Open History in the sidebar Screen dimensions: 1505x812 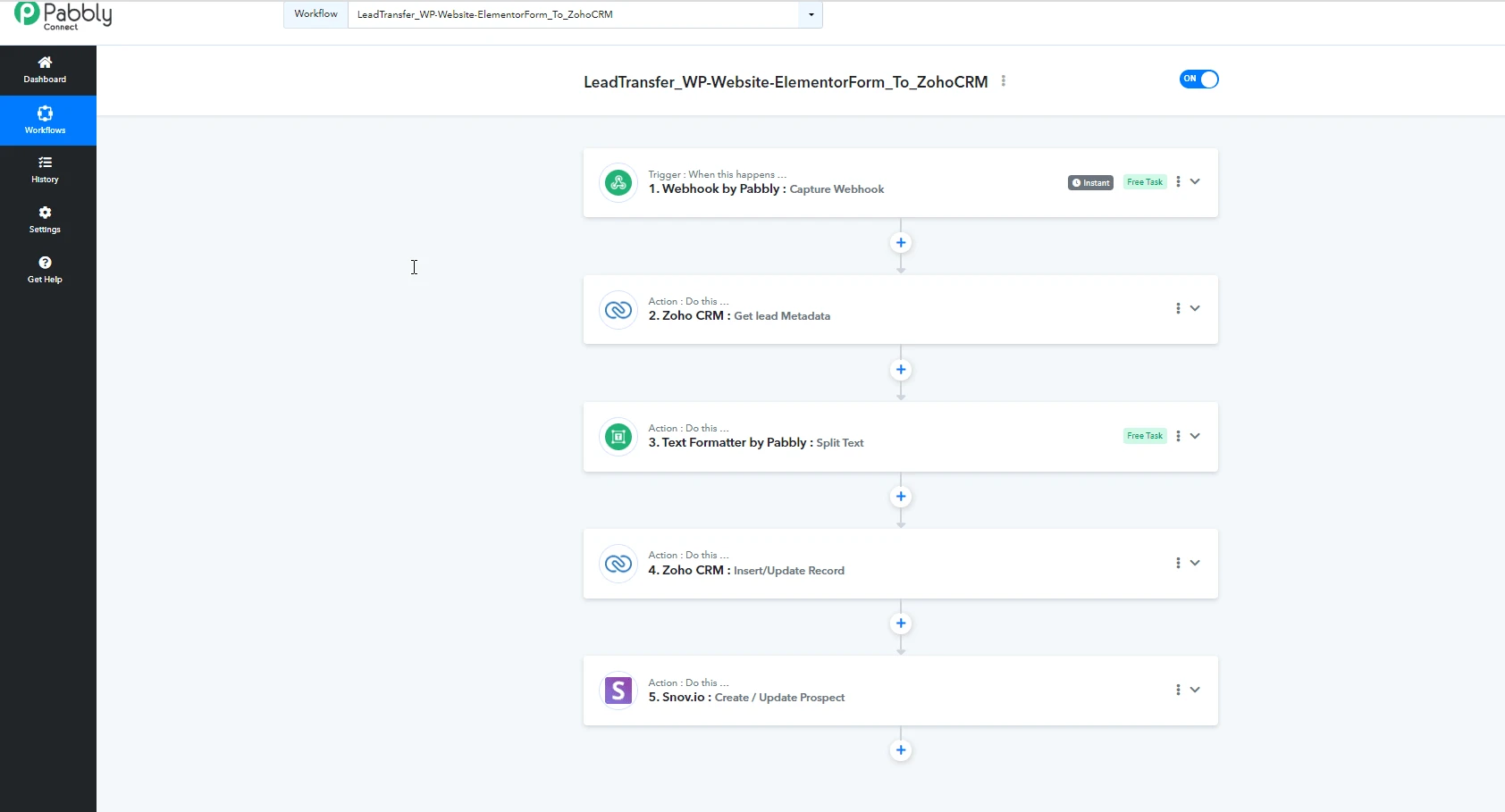45,170
